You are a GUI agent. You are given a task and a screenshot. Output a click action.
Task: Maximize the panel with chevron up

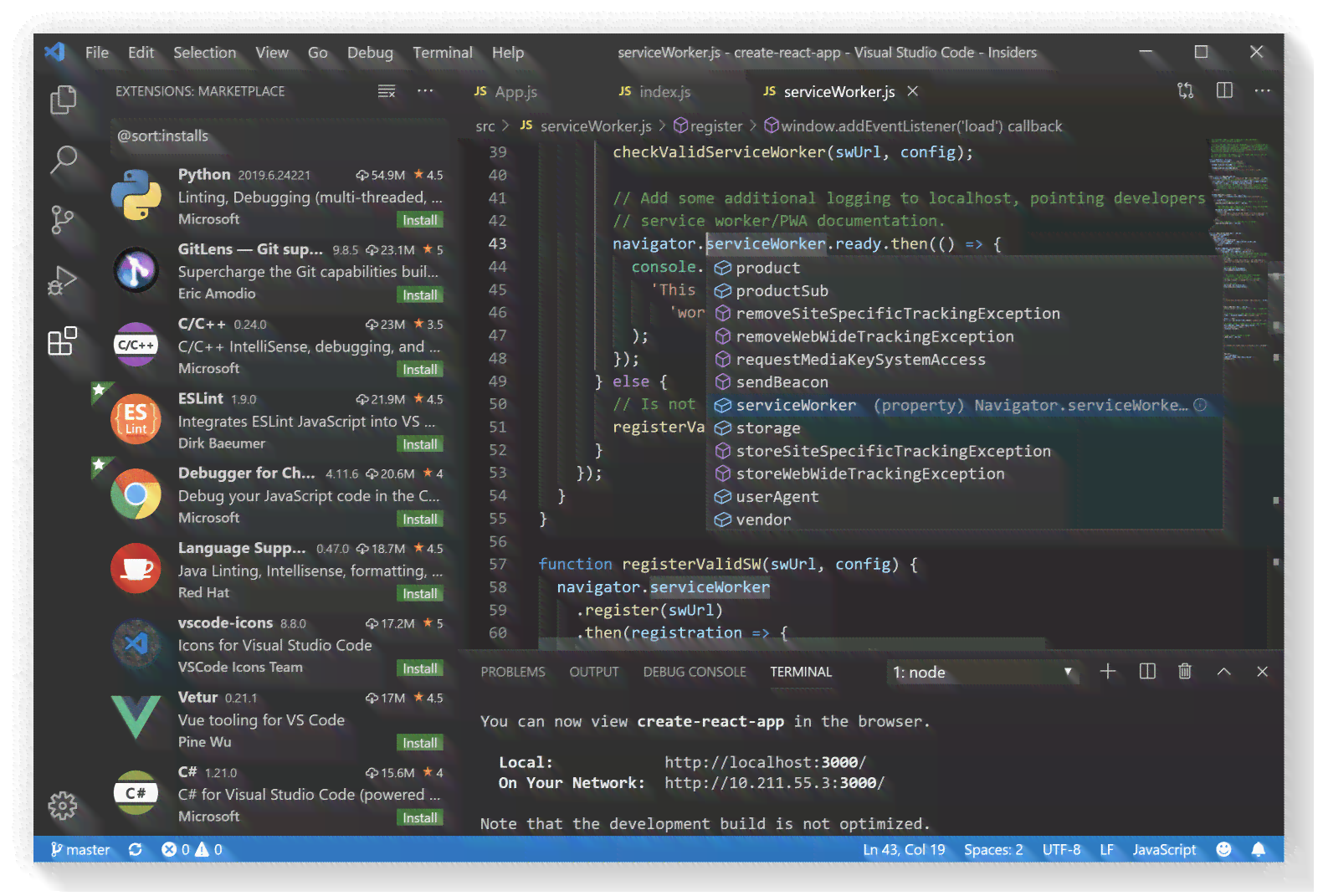1223,672
